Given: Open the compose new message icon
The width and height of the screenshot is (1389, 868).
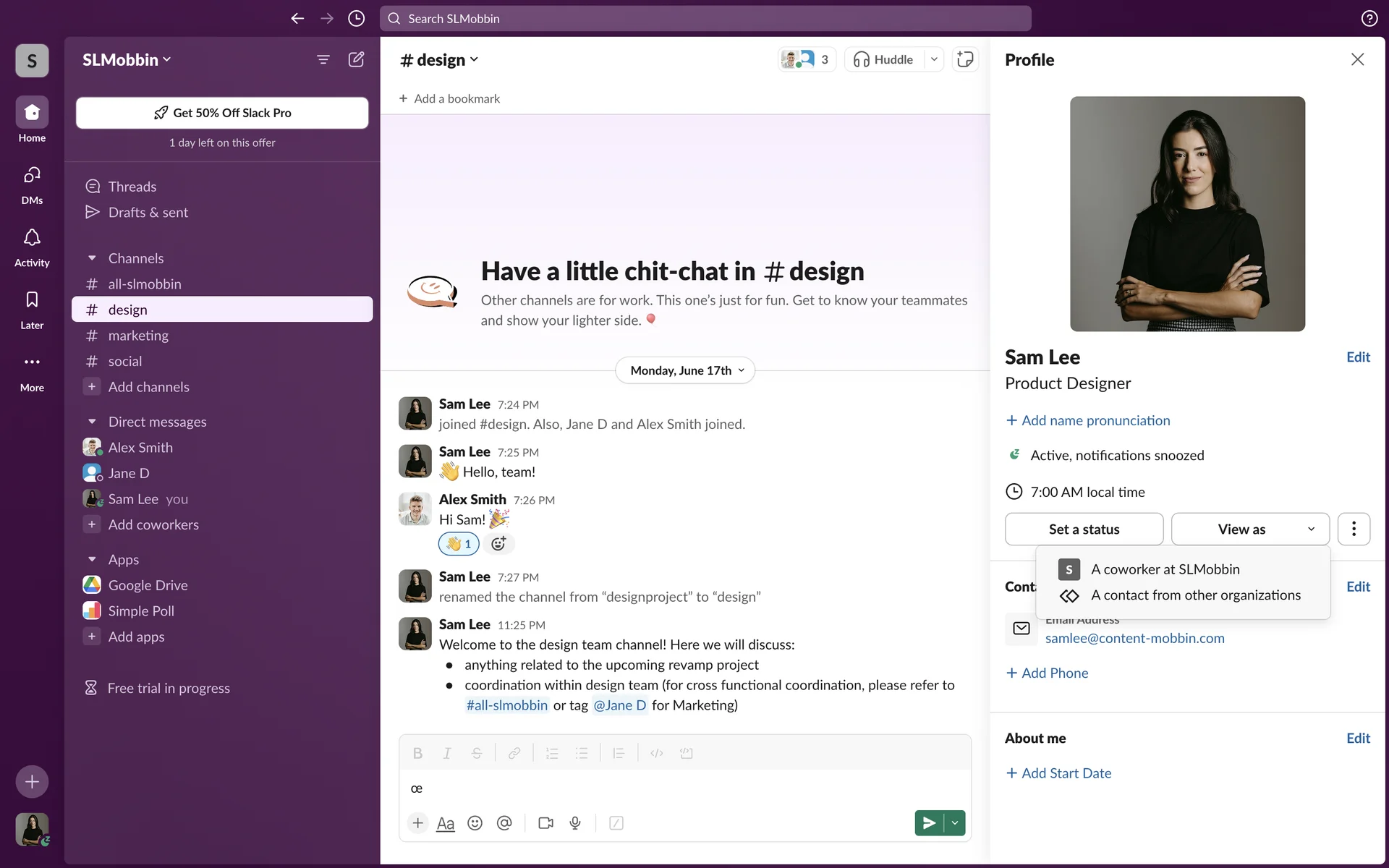Looking at the screenshot, I should [356, 59].
